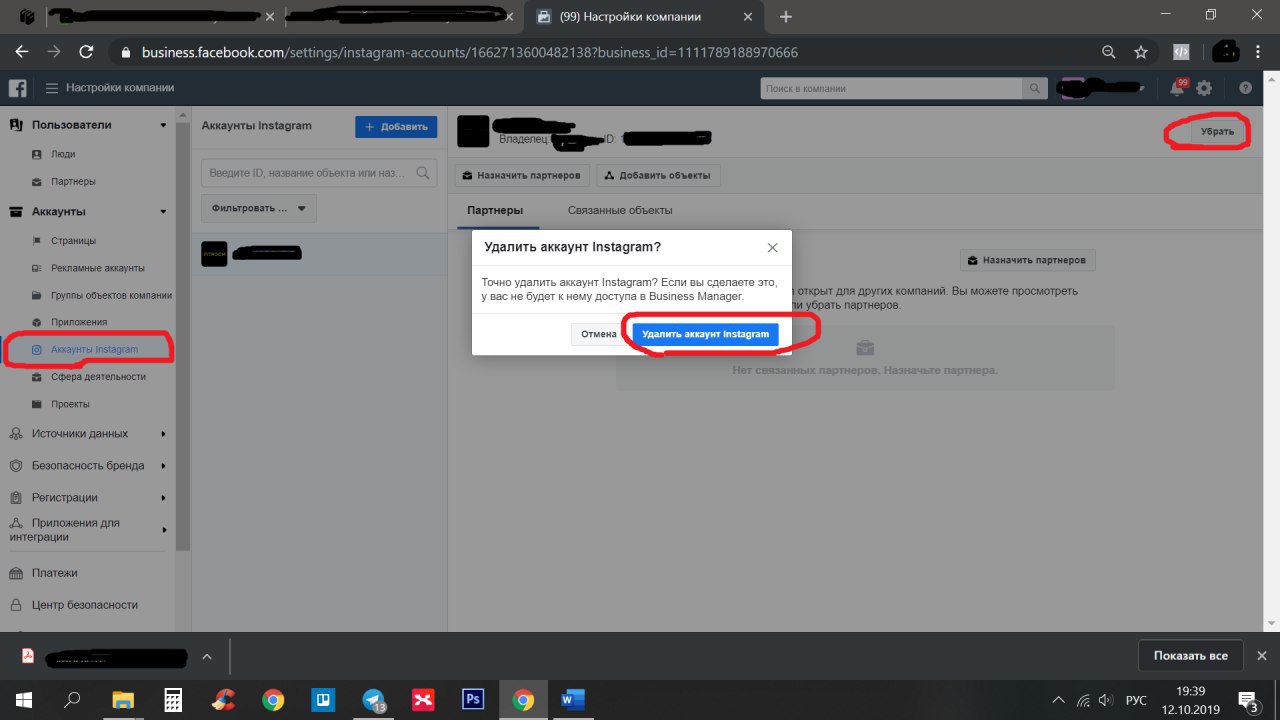
Task: Click the Chrome address bar URL
Action: tap(470, 52)
